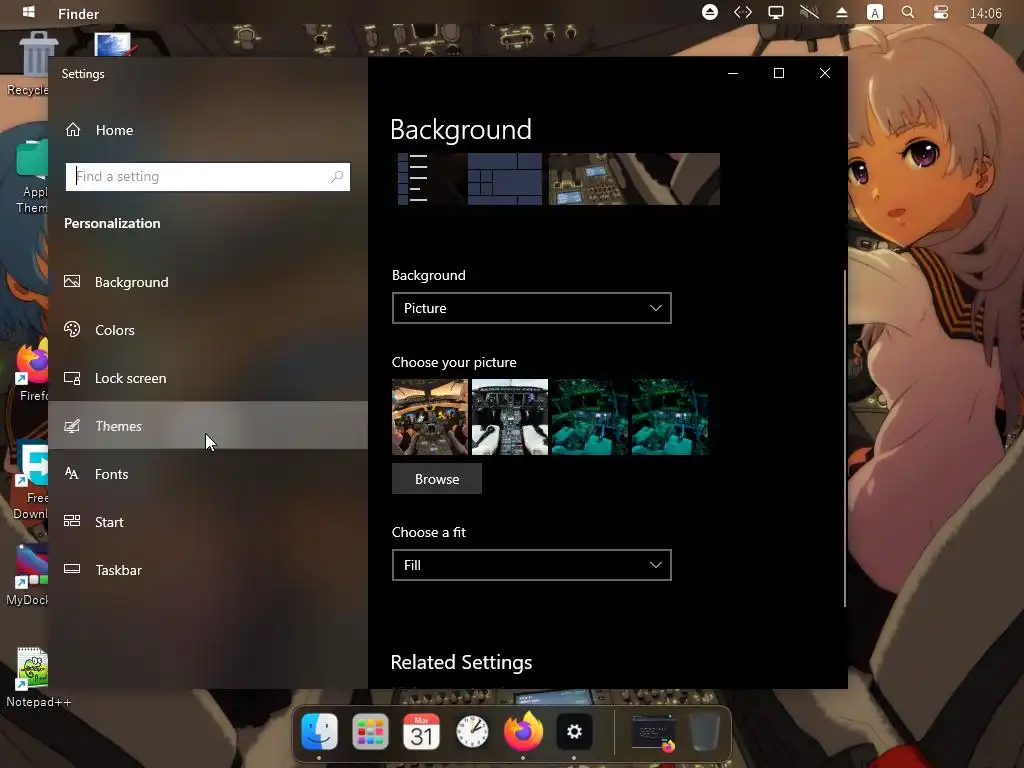
Task: Open the Clock icon in the dock
Action: (472, 732)
